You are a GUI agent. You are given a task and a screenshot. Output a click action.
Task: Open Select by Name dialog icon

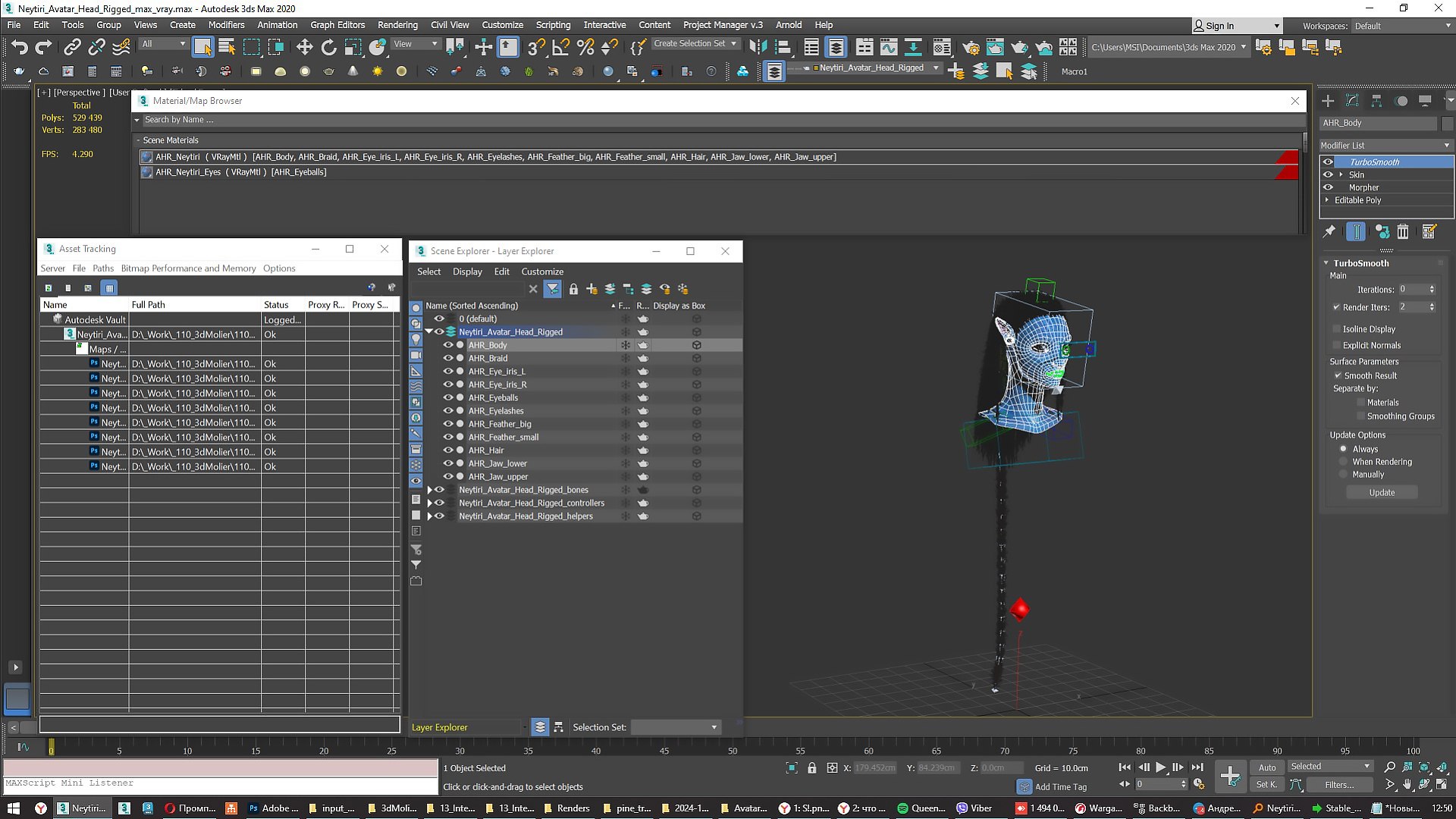click(227, 47)
